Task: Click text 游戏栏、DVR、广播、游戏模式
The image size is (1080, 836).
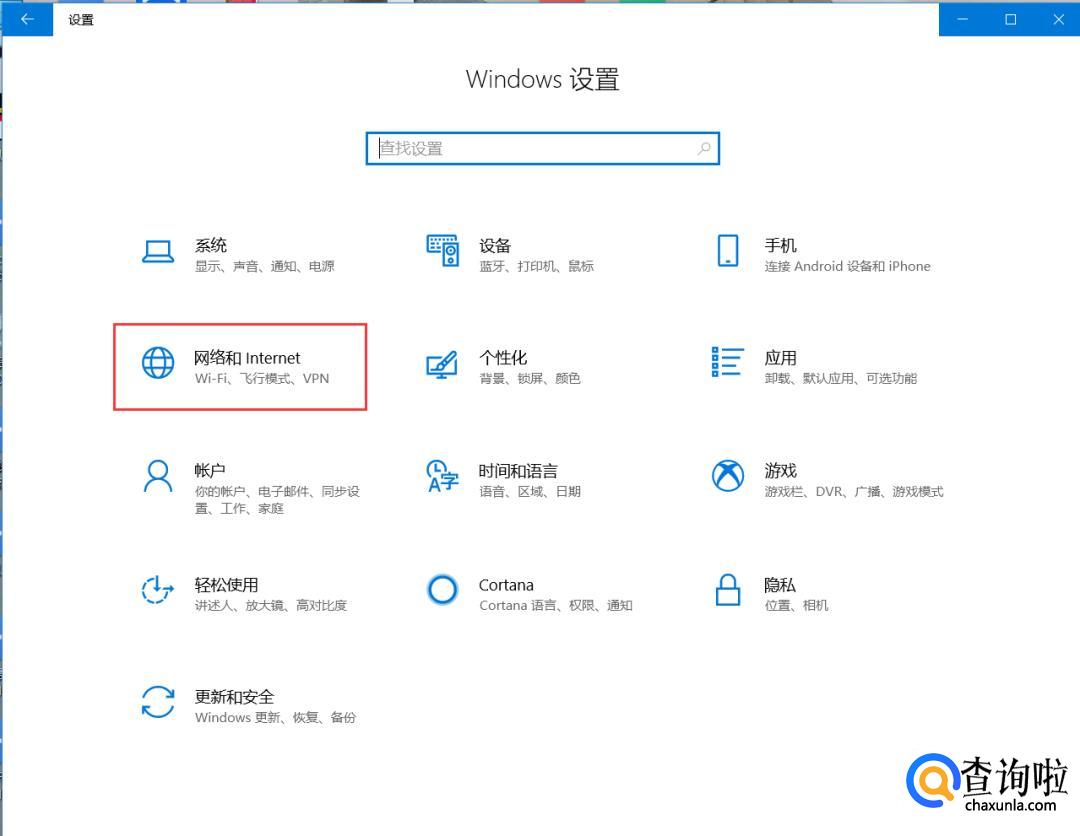Action: (x=854, y=491)
